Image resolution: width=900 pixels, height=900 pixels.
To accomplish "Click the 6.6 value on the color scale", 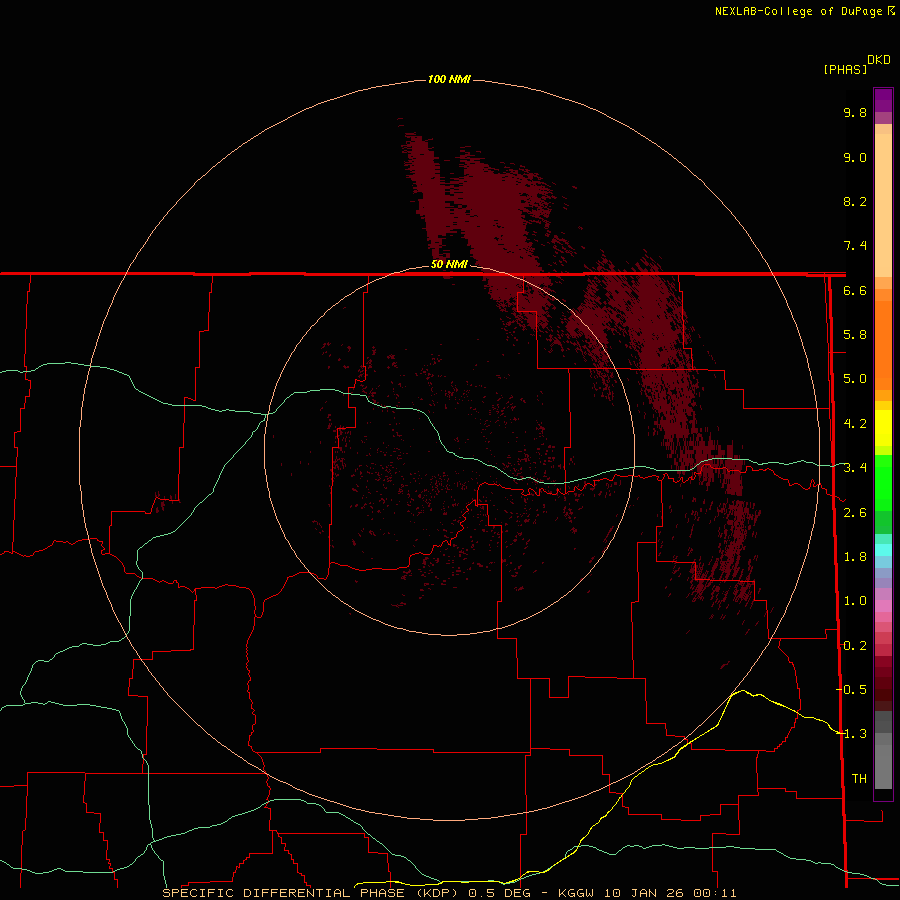I will click(x=855, y=290).
